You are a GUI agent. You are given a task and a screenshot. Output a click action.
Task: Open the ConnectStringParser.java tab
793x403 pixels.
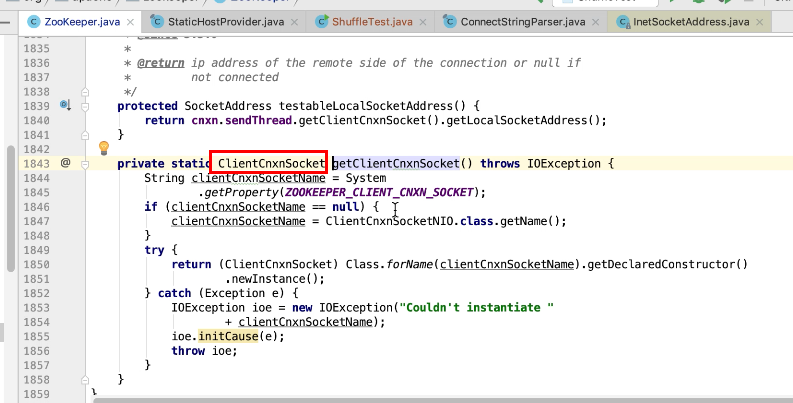(x=521, y=22)
